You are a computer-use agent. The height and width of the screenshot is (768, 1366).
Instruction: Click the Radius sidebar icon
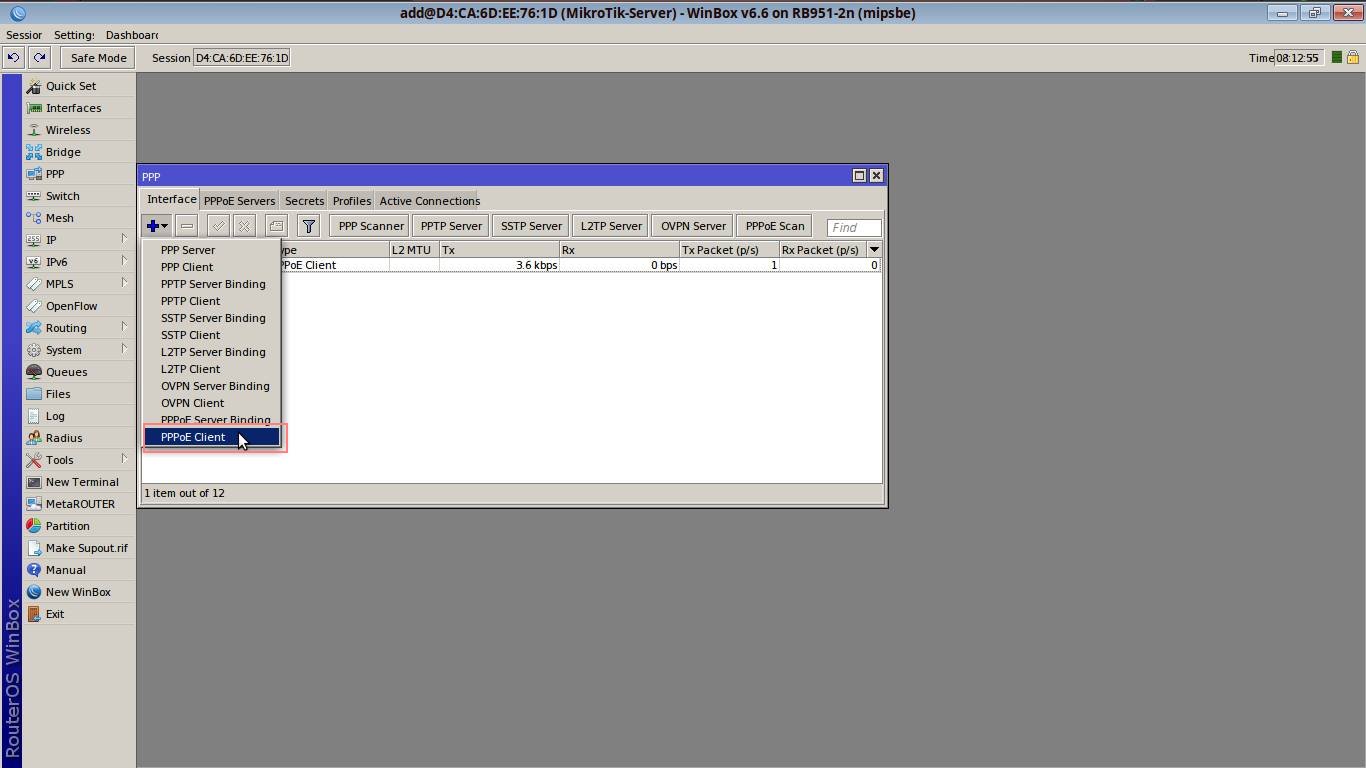[34, 438]
